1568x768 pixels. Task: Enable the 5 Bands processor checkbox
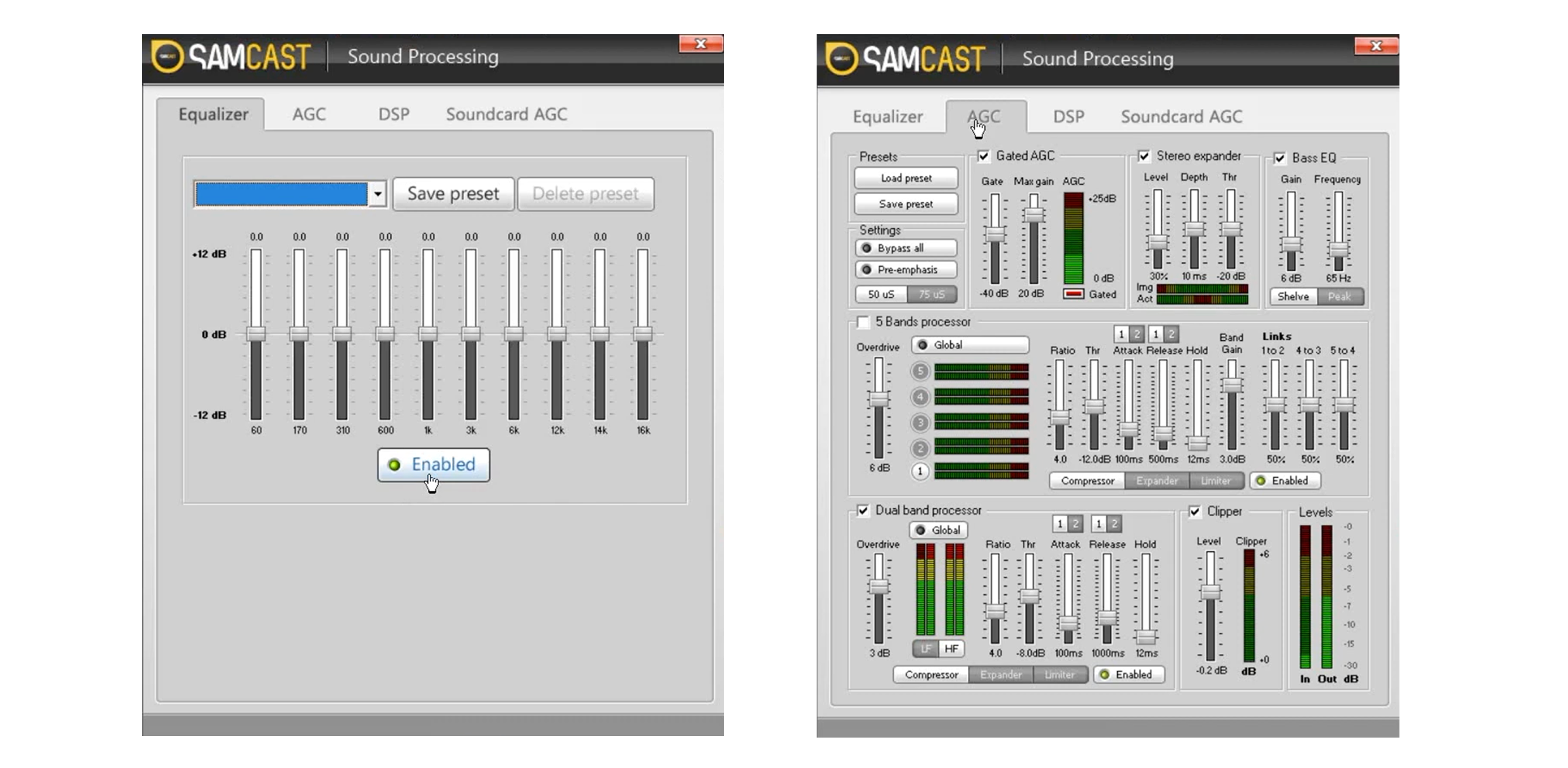tap(863, 322)
